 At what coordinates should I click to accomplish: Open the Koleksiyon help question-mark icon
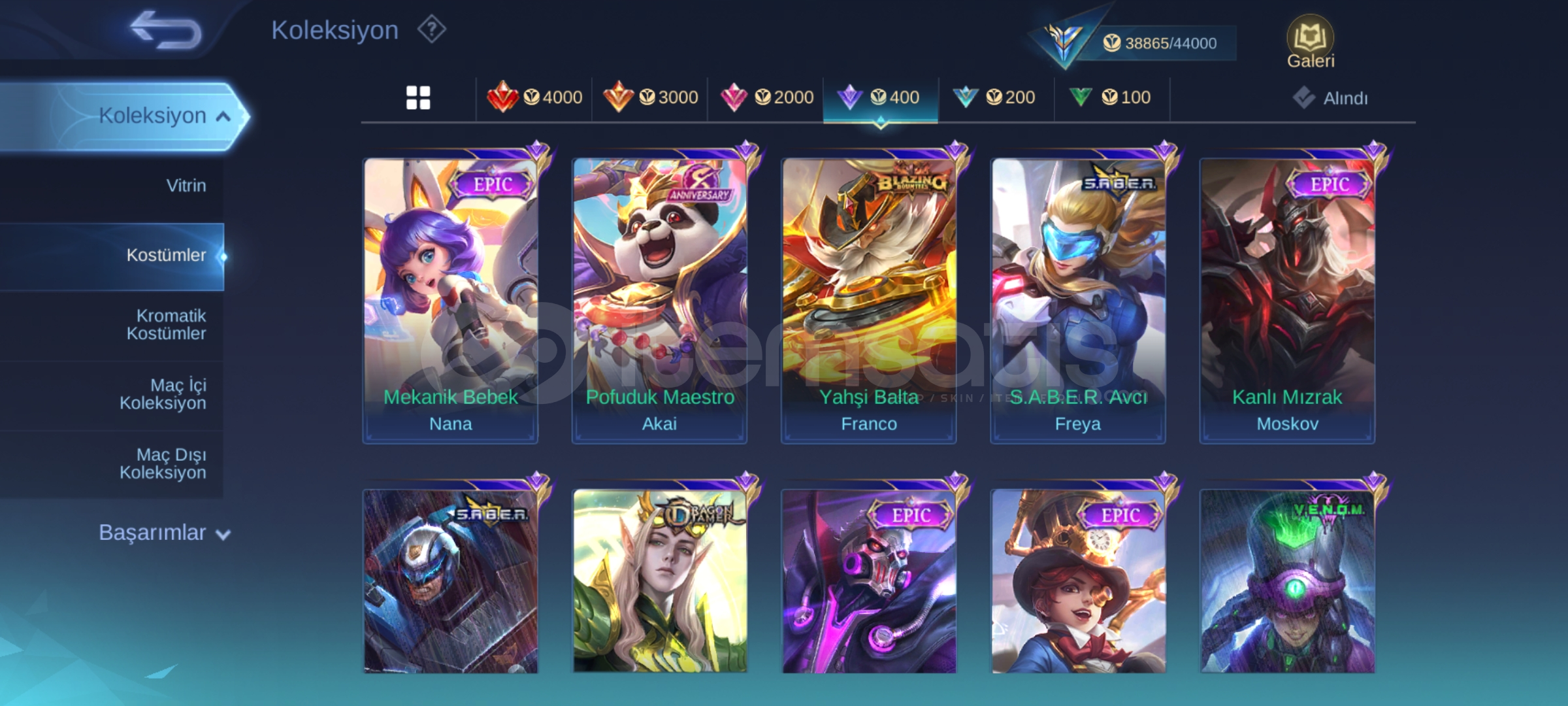pyautogui.click(x=432, y=30)
